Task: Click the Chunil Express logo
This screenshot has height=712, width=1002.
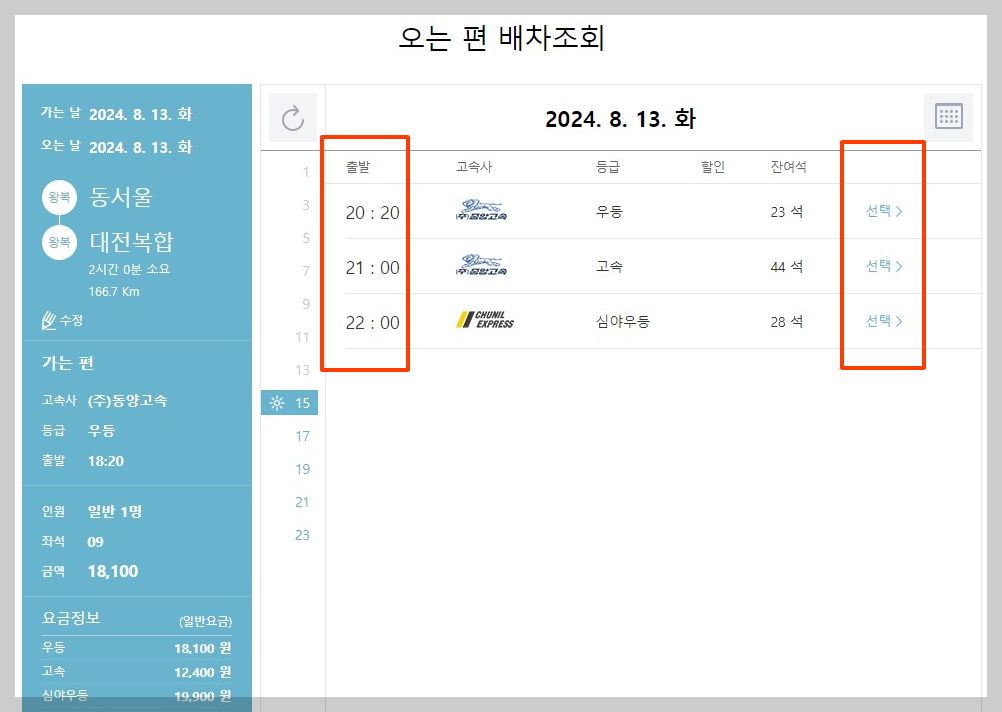Action: [x=485, y=320]
